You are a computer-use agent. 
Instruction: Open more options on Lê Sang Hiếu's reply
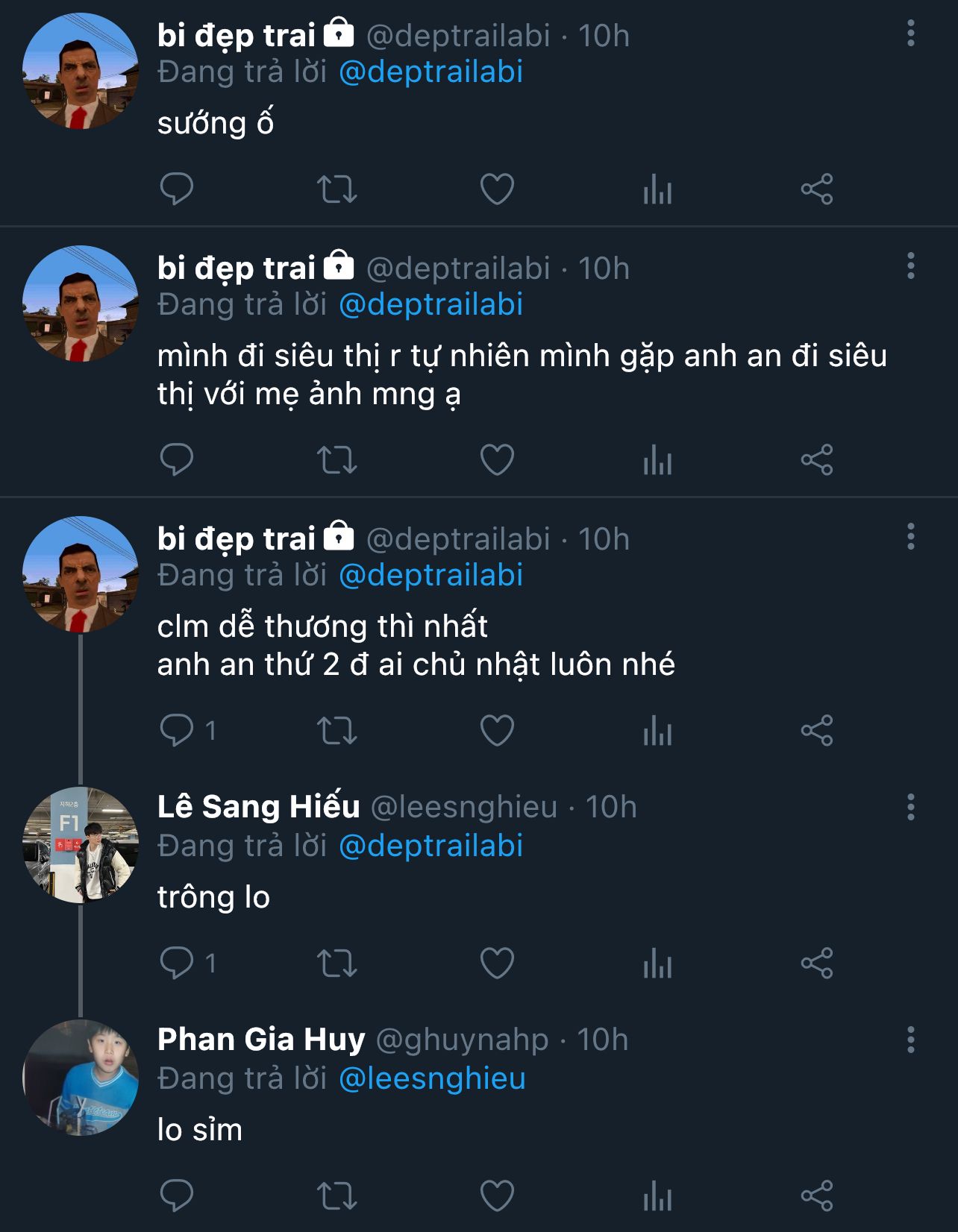(x=910, y=807)
